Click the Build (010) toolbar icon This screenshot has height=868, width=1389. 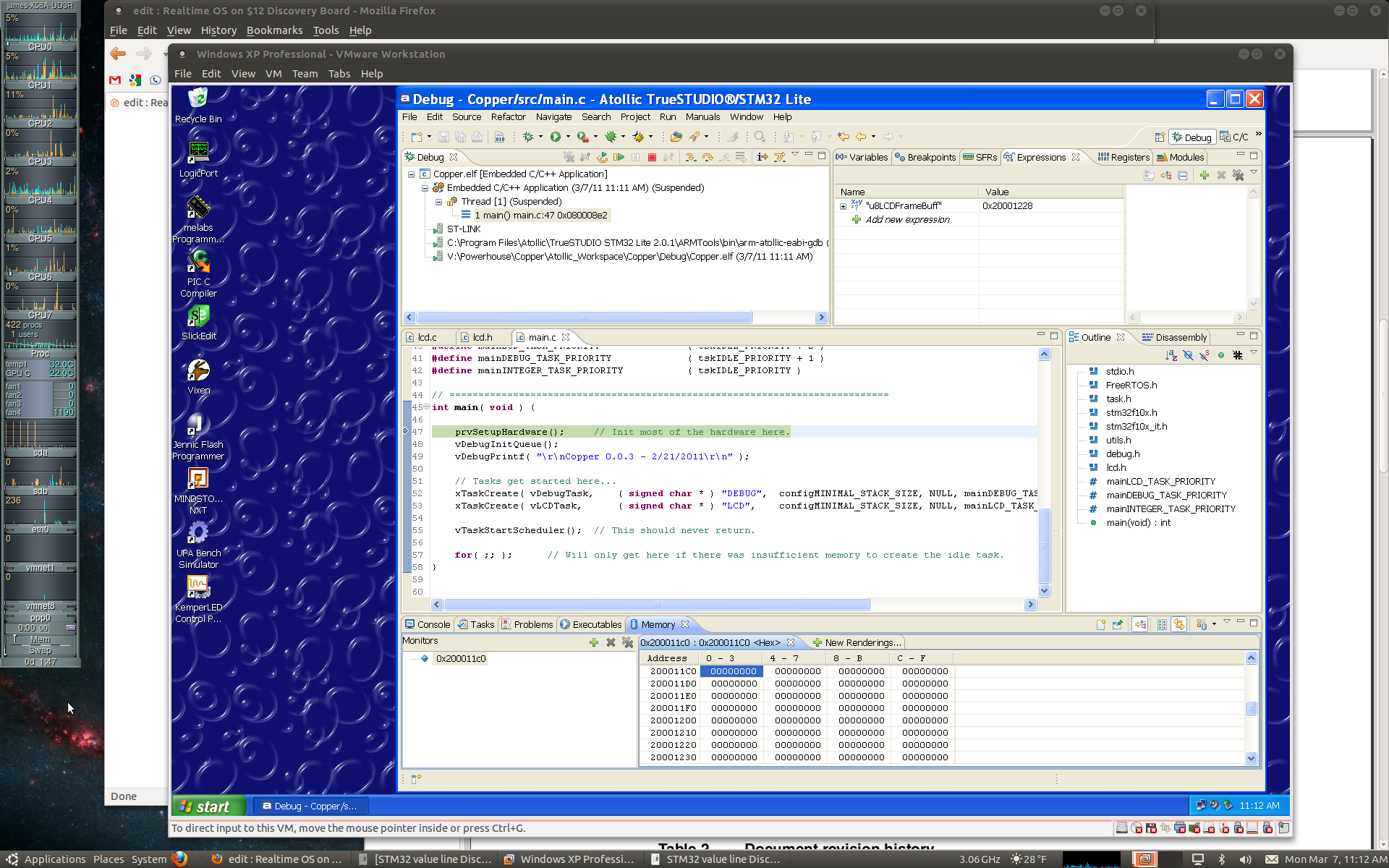pyautogui.click(x=499, y=137)
